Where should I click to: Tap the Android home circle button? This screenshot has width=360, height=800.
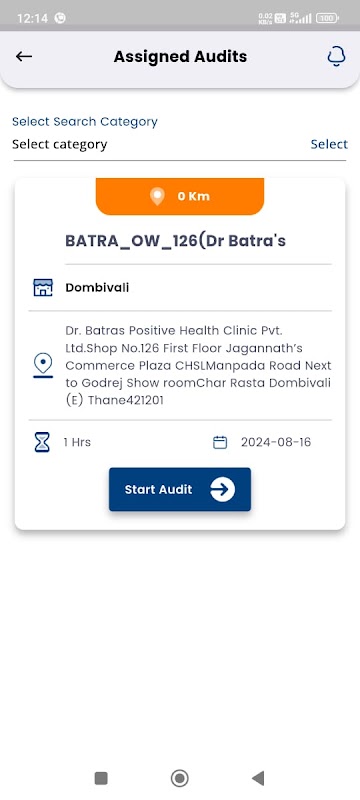click(x=179, y=779)
